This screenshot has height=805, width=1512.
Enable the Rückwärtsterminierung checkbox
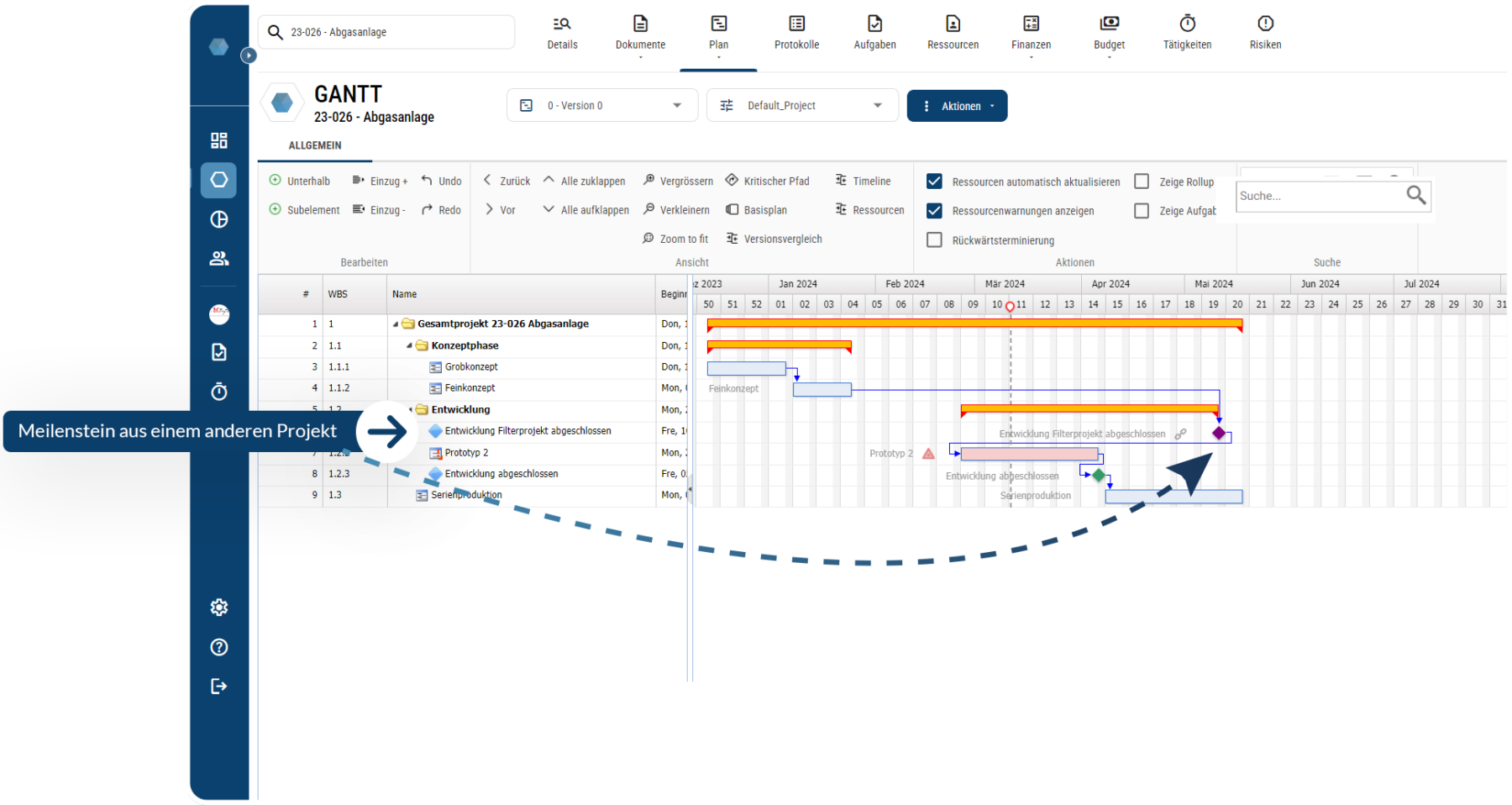(x=934, y=240)
